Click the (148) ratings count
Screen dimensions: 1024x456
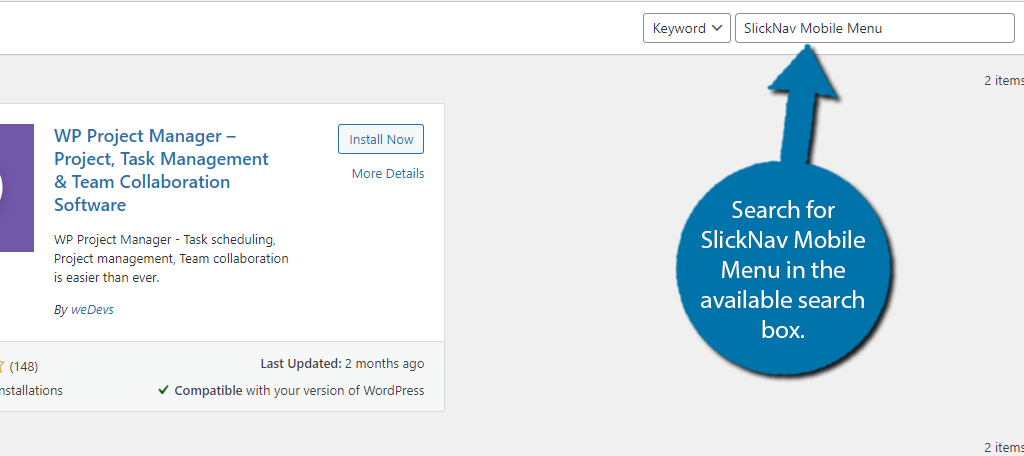point(24,367)
